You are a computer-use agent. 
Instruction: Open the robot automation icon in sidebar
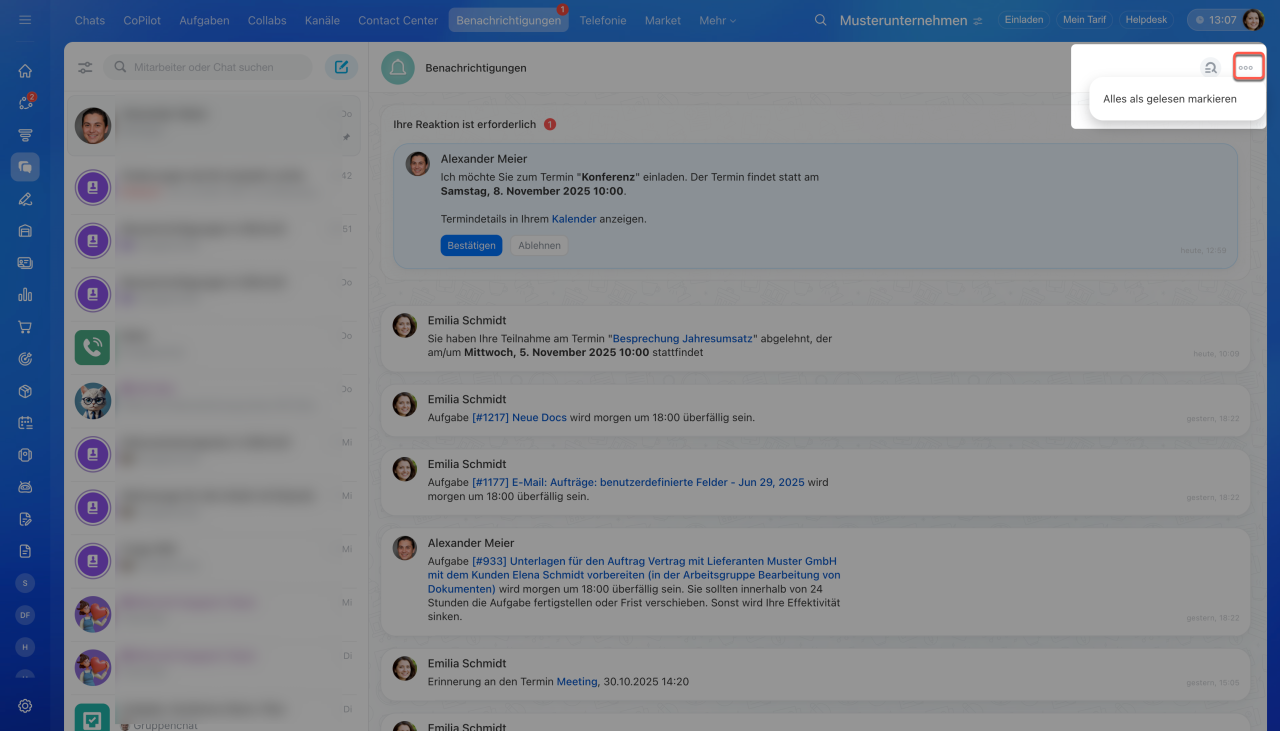pos(25,487)
